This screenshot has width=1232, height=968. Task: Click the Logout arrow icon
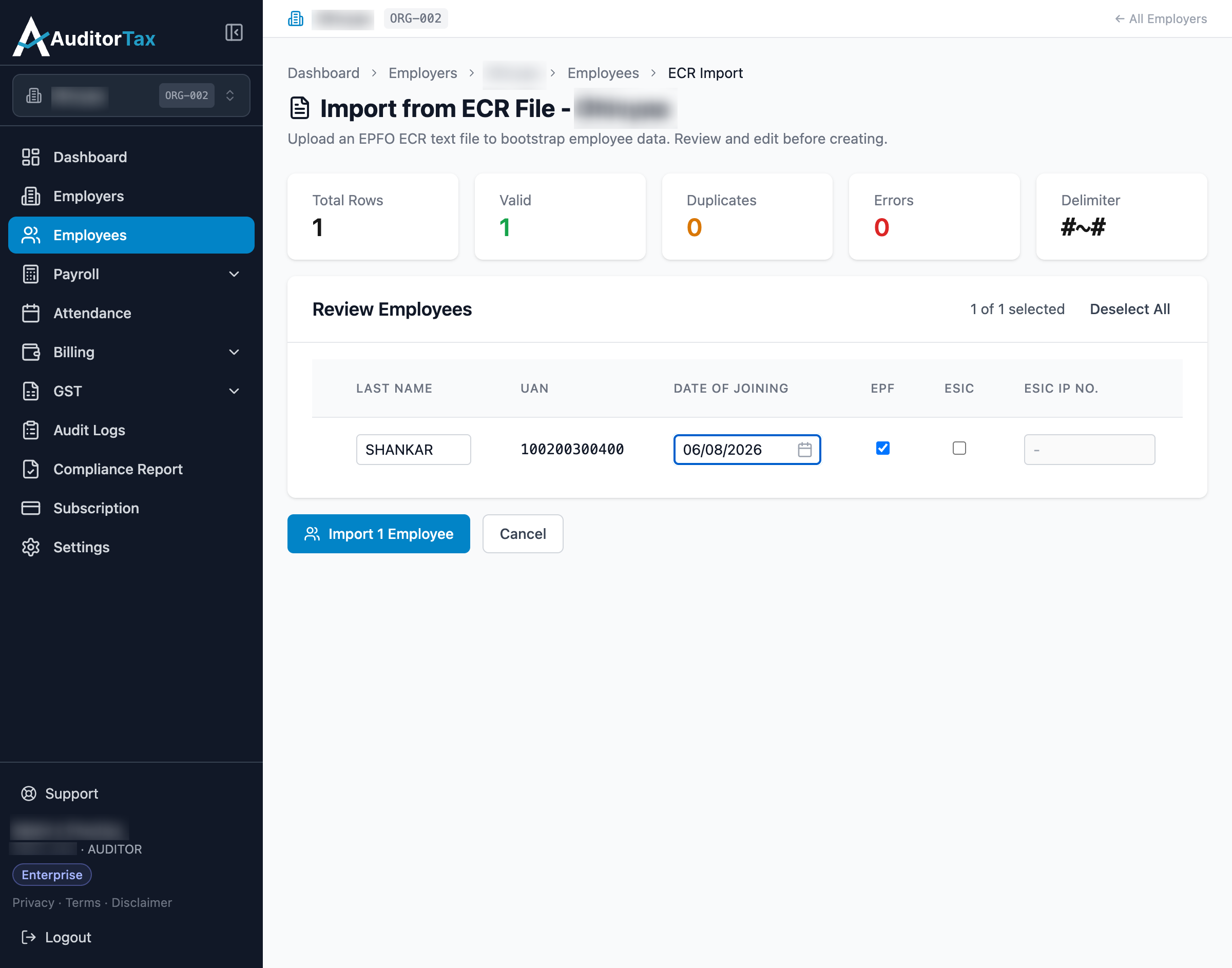[29, 937]
